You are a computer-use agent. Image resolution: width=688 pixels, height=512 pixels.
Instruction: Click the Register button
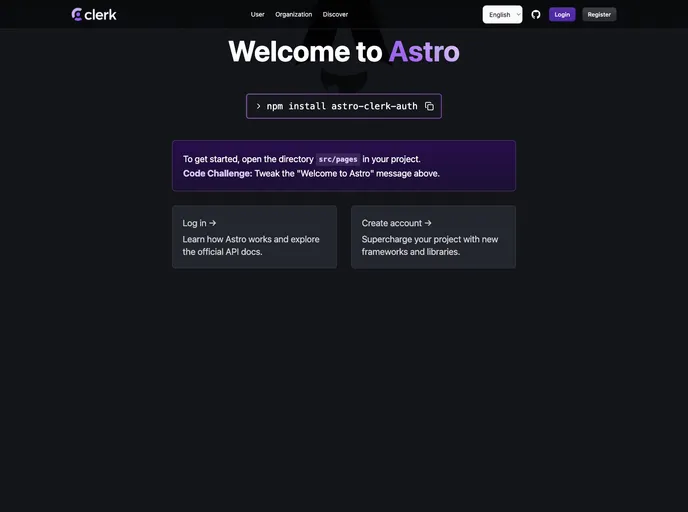(x=599, y=14)
